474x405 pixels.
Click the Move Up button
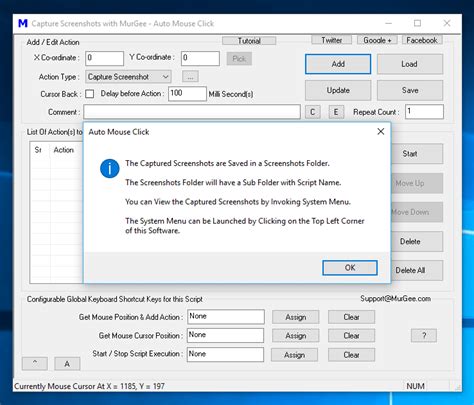pos(417,183)
